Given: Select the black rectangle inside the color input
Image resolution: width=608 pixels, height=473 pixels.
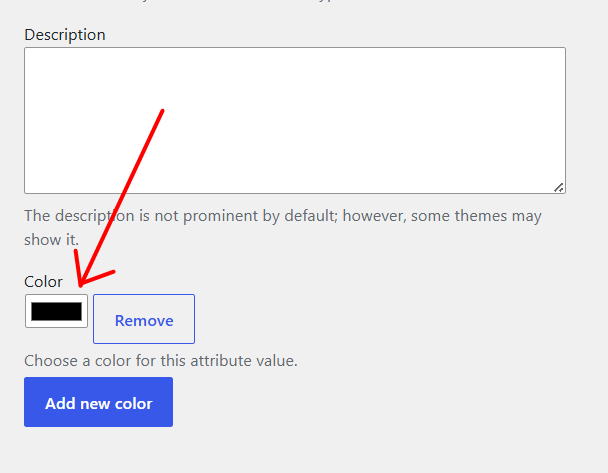Looking at the screenshot, I should [57, 311].
